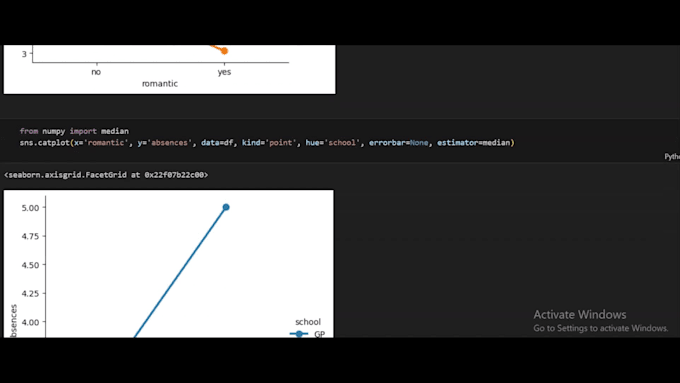
Task: Click inside the 'from numpy import median' line
Action: (x=74, y=131)
